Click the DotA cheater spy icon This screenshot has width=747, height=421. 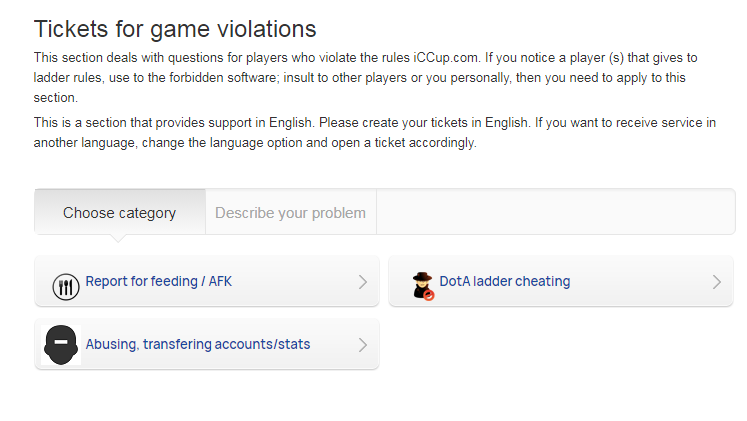click(423, 286)
